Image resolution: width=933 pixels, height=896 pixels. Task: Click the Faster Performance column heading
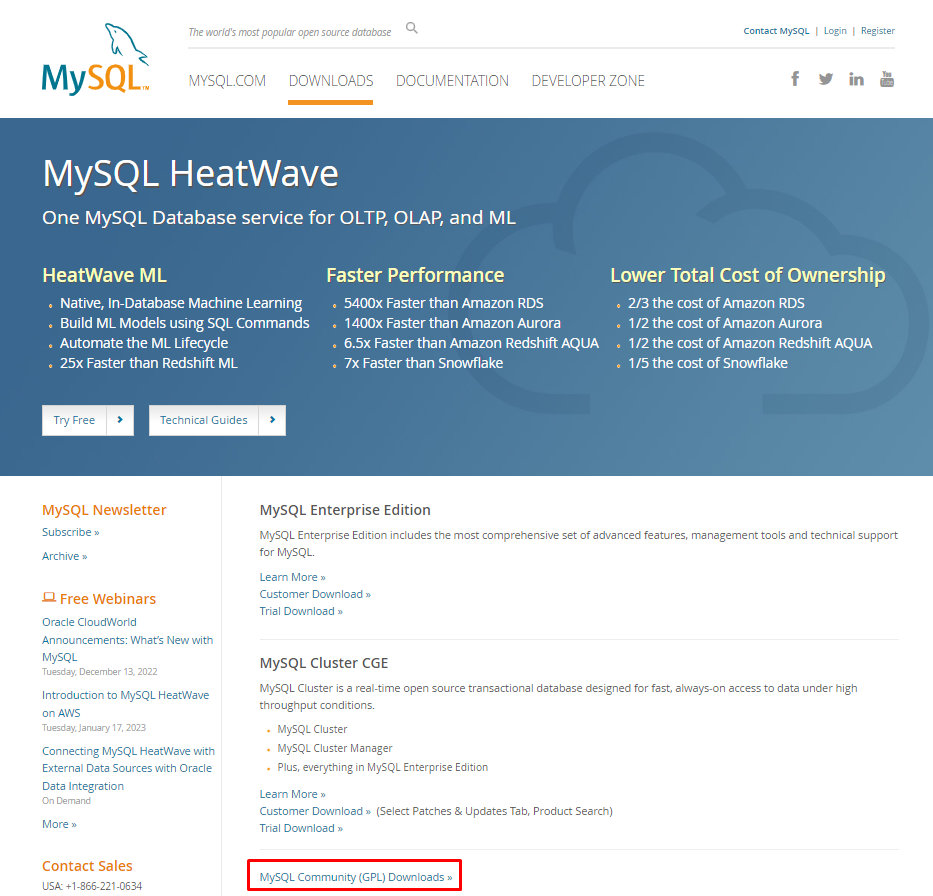point(415,275)
